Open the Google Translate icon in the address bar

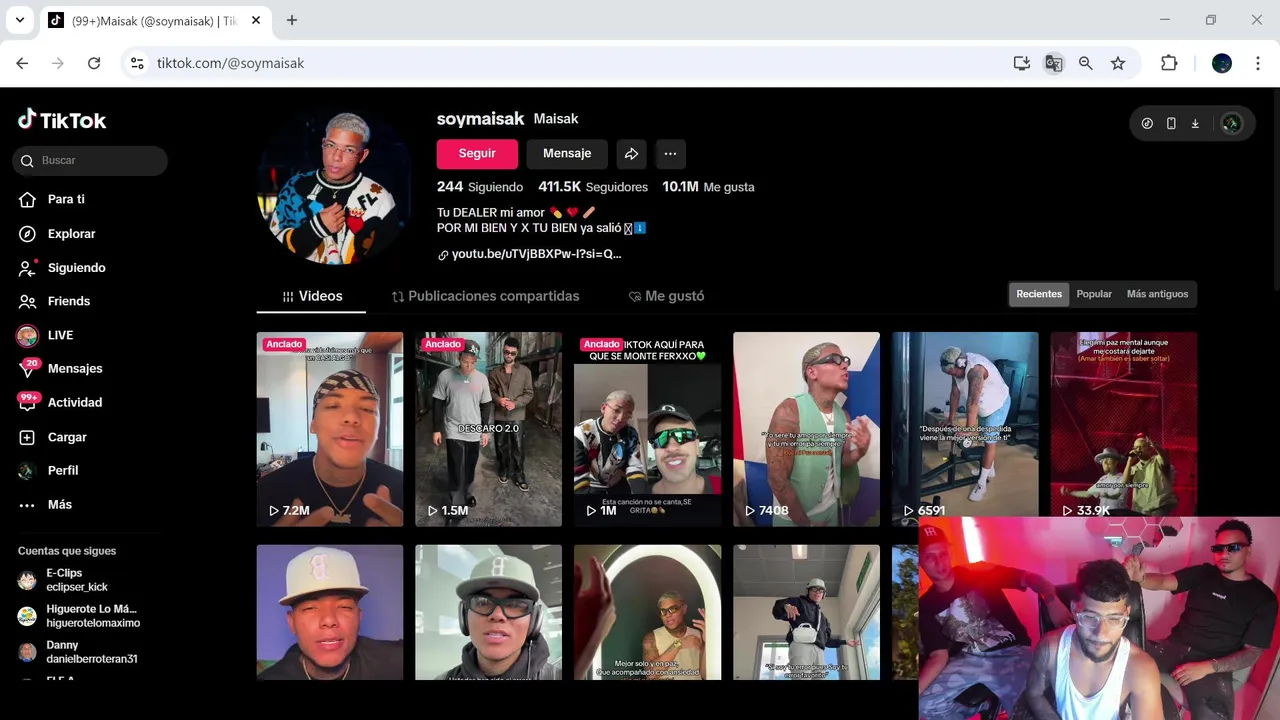(x=1053, y=63)
